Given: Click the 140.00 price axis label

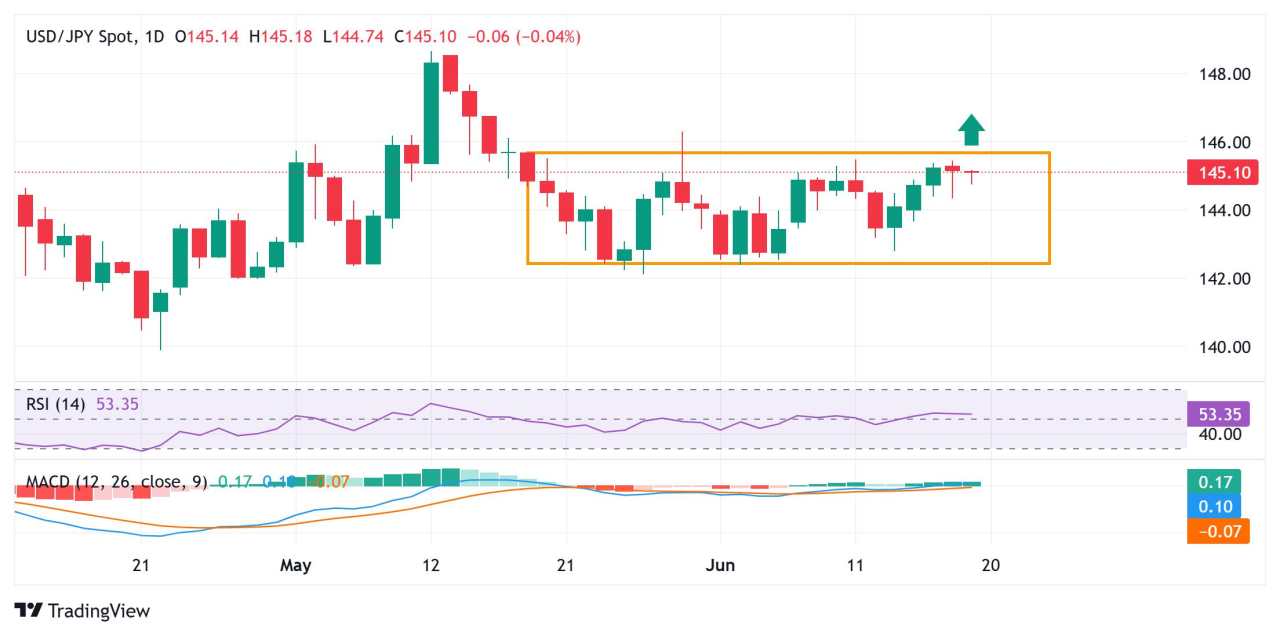Looking at the screenshot, I should [x=1223, y=347].
